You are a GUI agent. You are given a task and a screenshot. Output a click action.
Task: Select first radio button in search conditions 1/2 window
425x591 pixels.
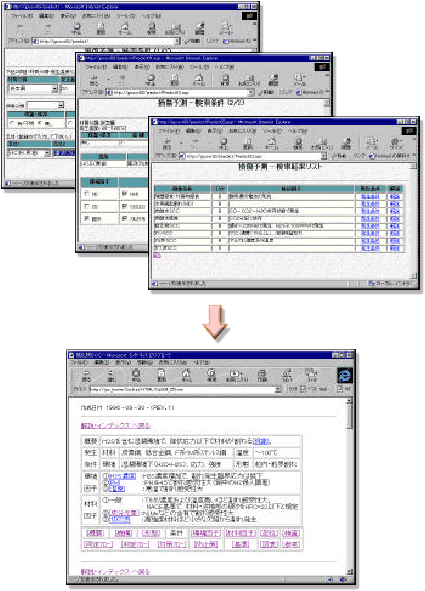tap(13, 123)
